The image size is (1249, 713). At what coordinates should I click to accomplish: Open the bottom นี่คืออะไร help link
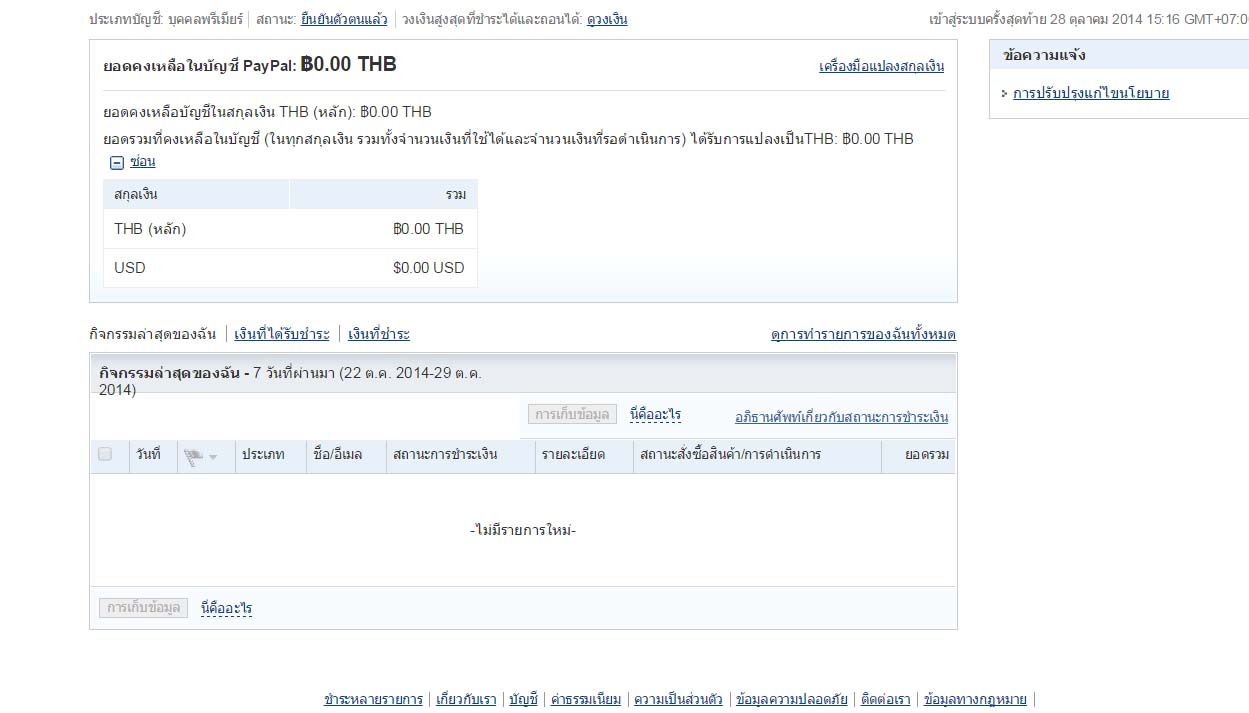(227, 608)
